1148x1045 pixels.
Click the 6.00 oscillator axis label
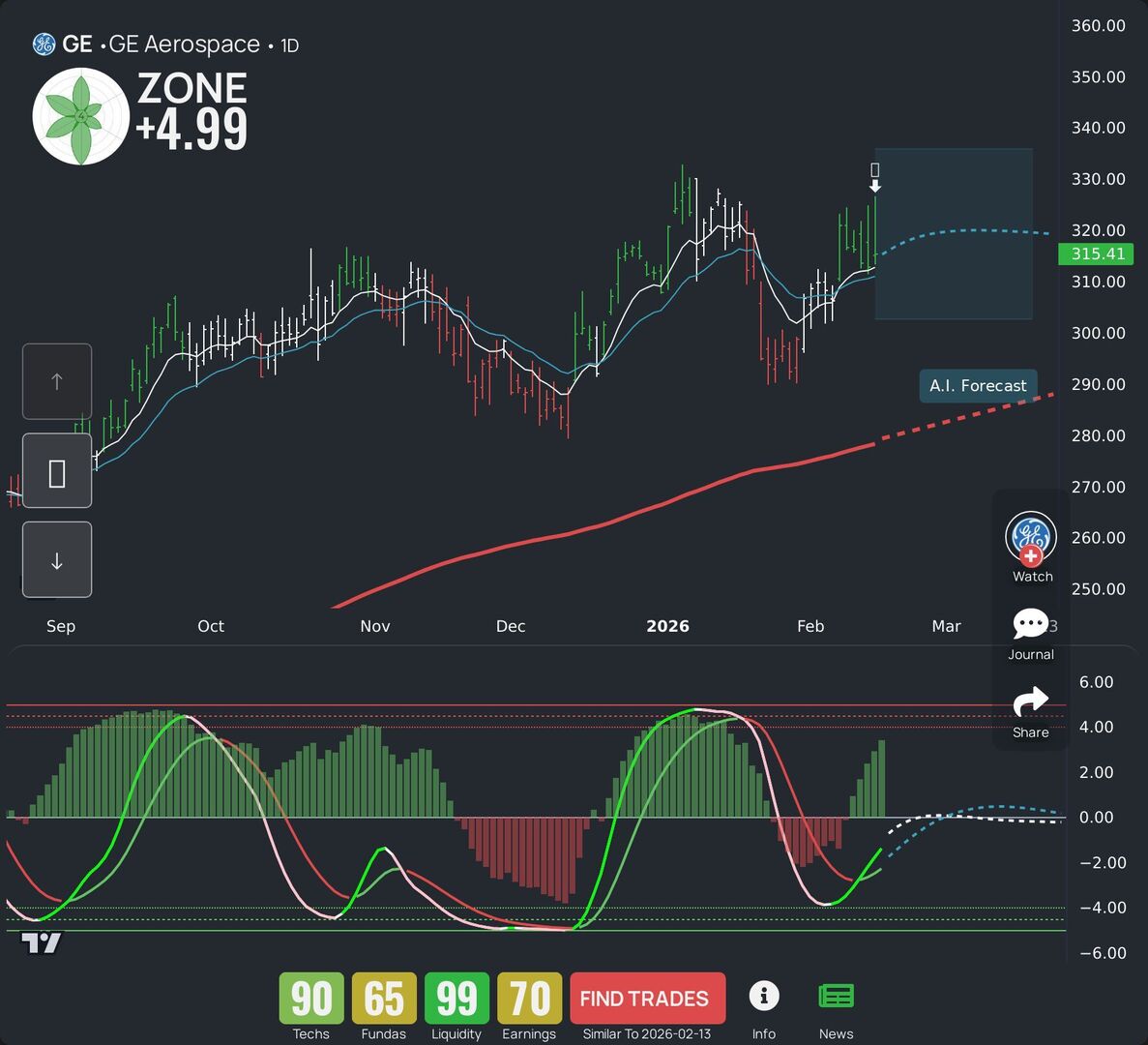[x=1096, y=682]
